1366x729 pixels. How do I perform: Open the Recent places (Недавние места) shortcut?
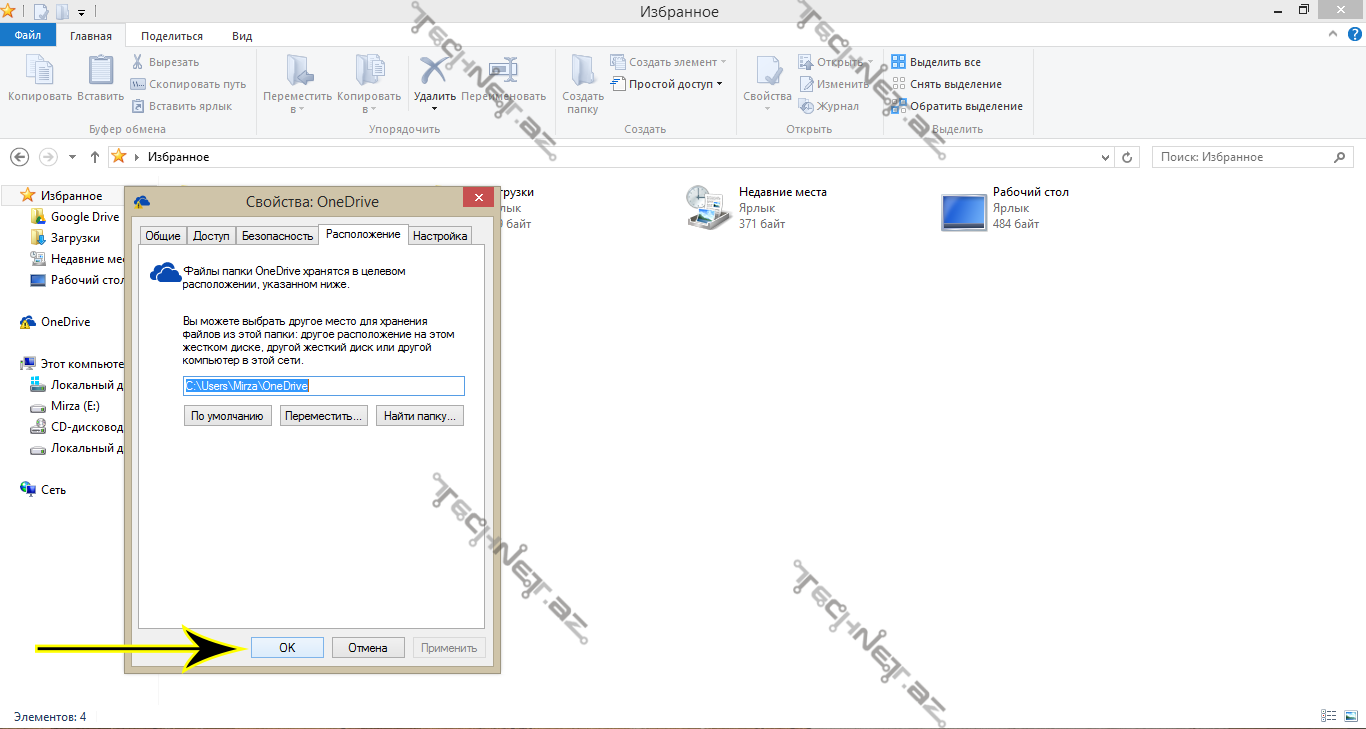pyautogui.click(x=710, y=207)
